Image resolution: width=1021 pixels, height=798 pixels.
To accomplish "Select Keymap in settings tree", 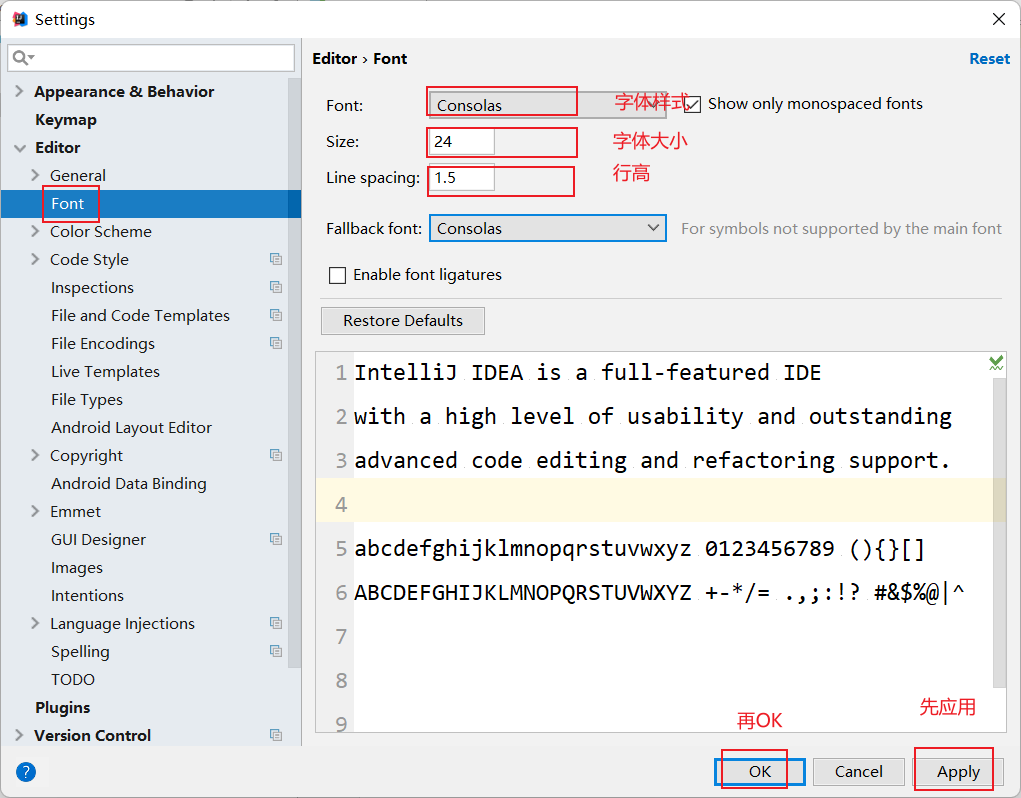I will pyautogui.click(x=66, y=120).
